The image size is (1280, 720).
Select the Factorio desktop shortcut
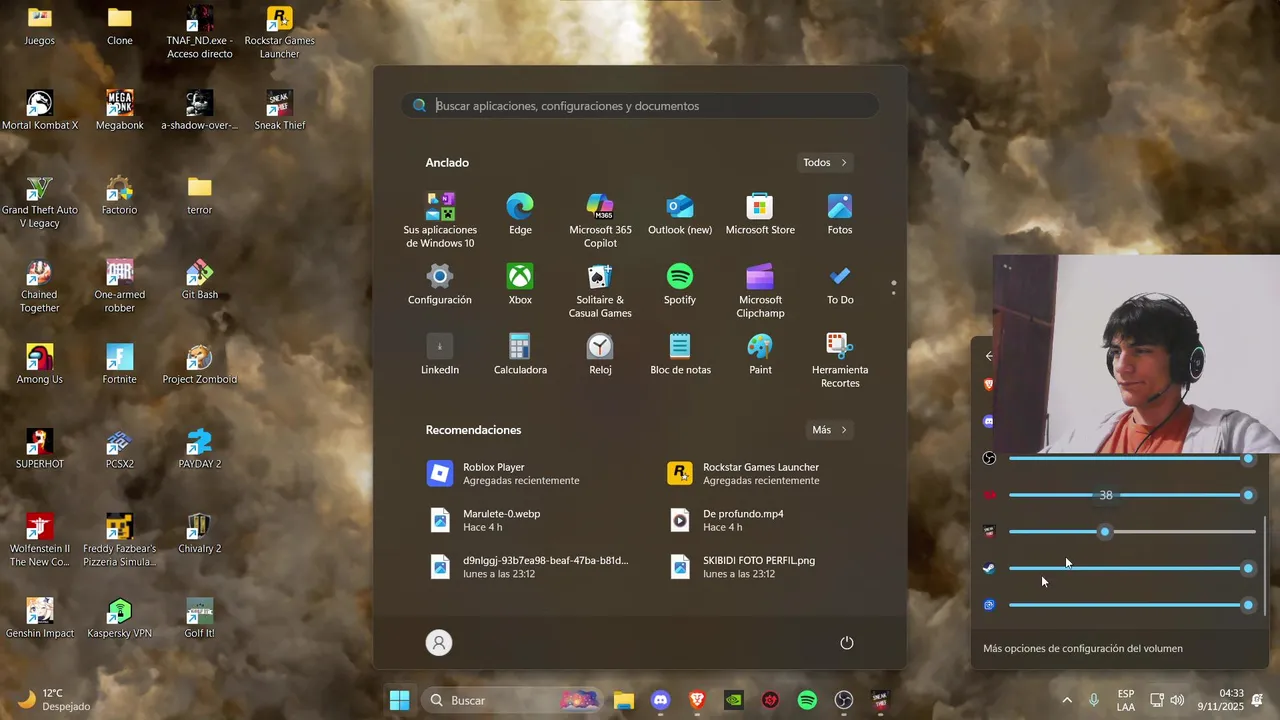pyautogui.click(x=120, y=195)
